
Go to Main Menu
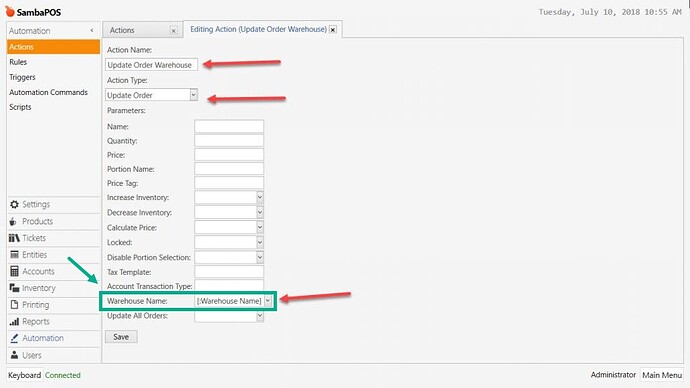[x=662, y=375]
